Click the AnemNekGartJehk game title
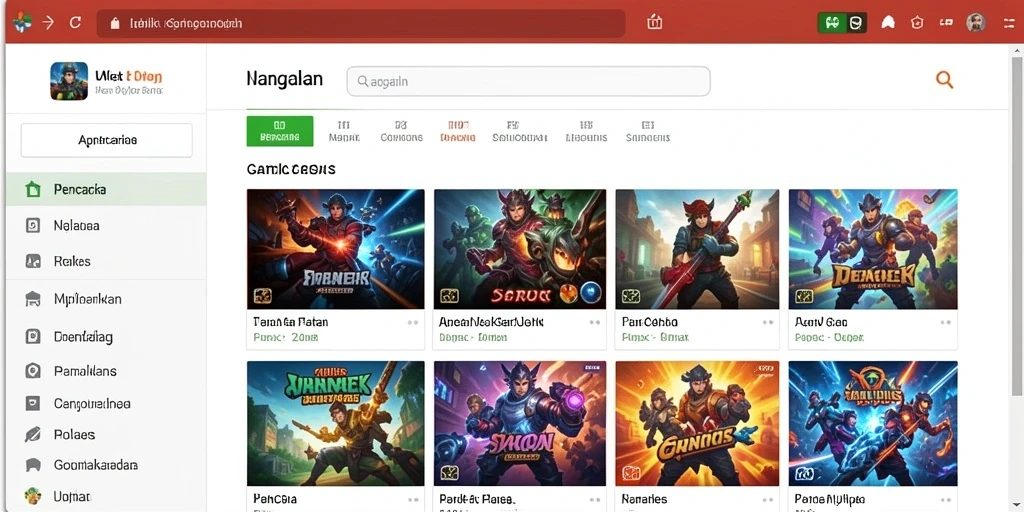Image resolution: width=1024 pixels, height=512 pixels. click(491, 322)
